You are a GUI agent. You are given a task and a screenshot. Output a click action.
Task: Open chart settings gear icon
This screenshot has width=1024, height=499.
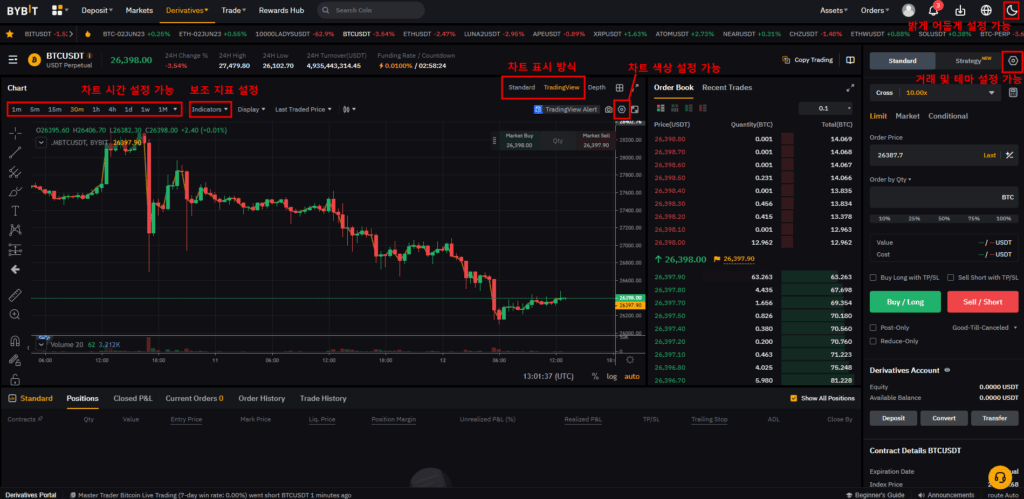pyautogui.click(x=622, y=109)
